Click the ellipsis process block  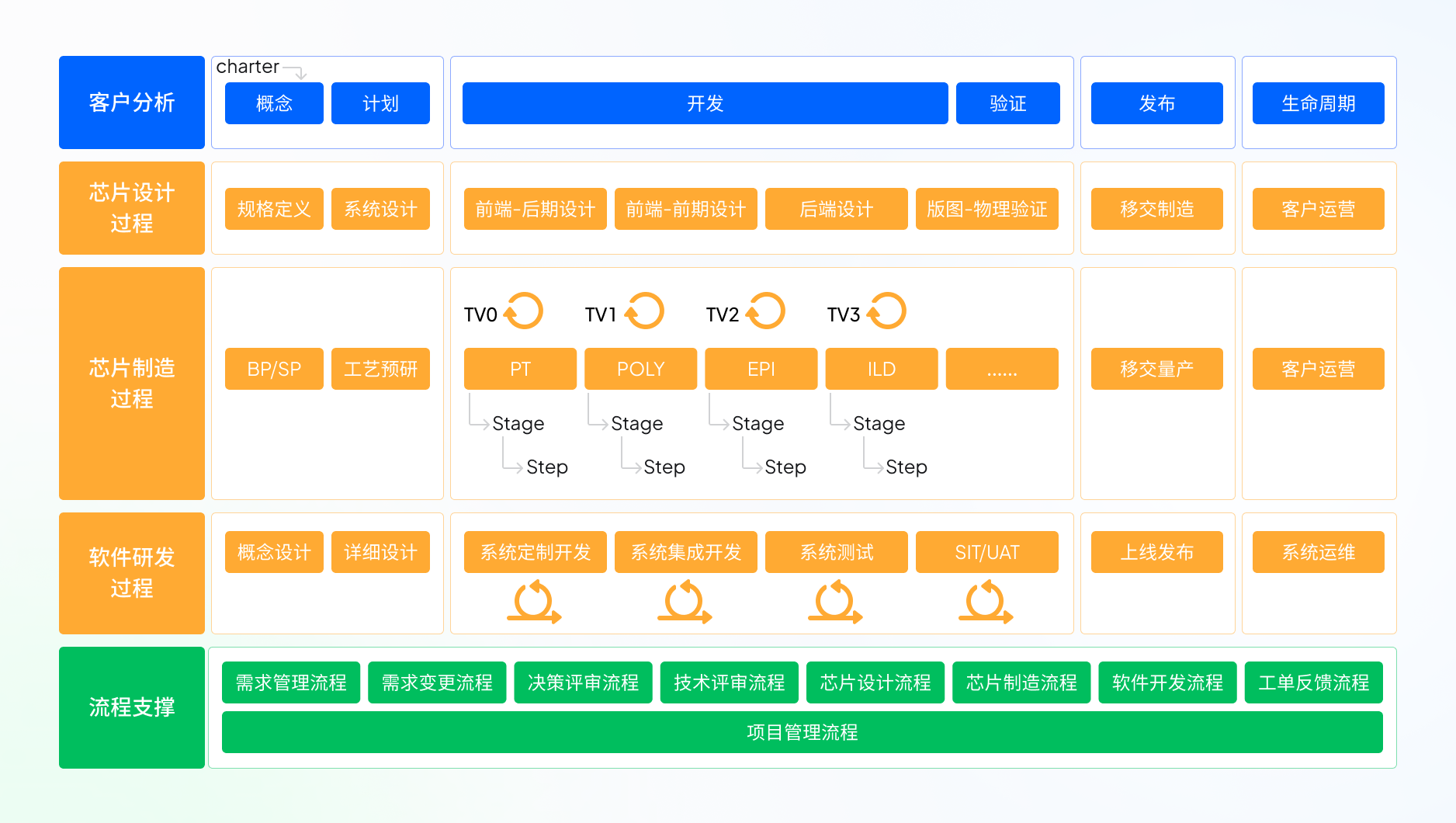(1002, 369)
